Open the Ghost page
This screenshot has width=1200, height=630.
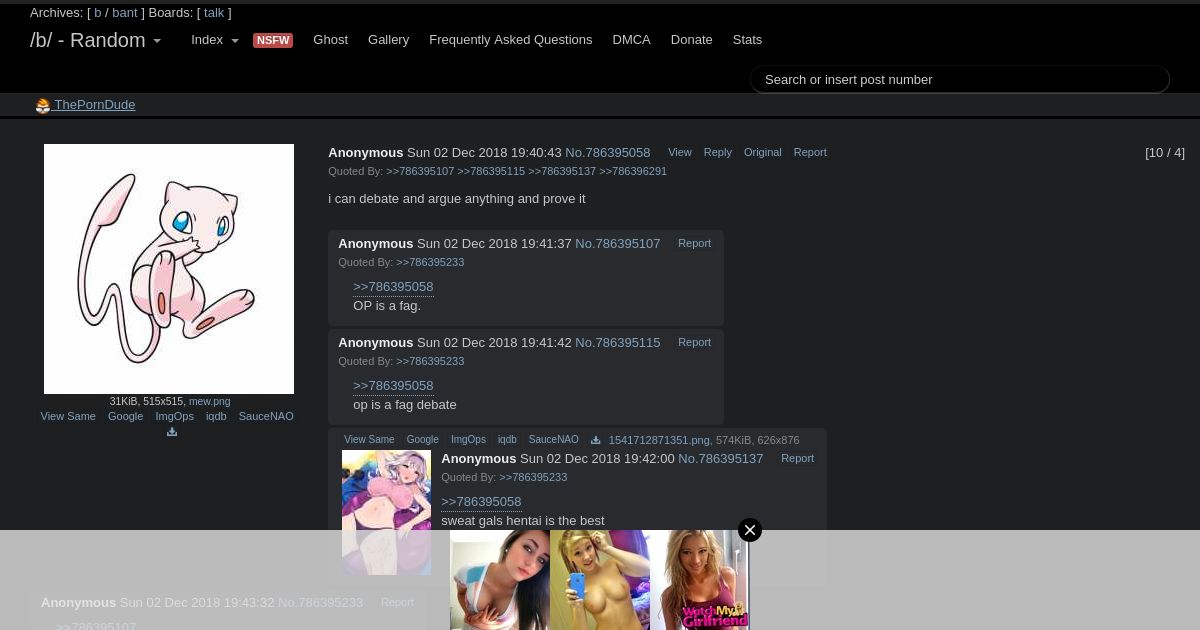pyautogui.click(x=330, y=40)
